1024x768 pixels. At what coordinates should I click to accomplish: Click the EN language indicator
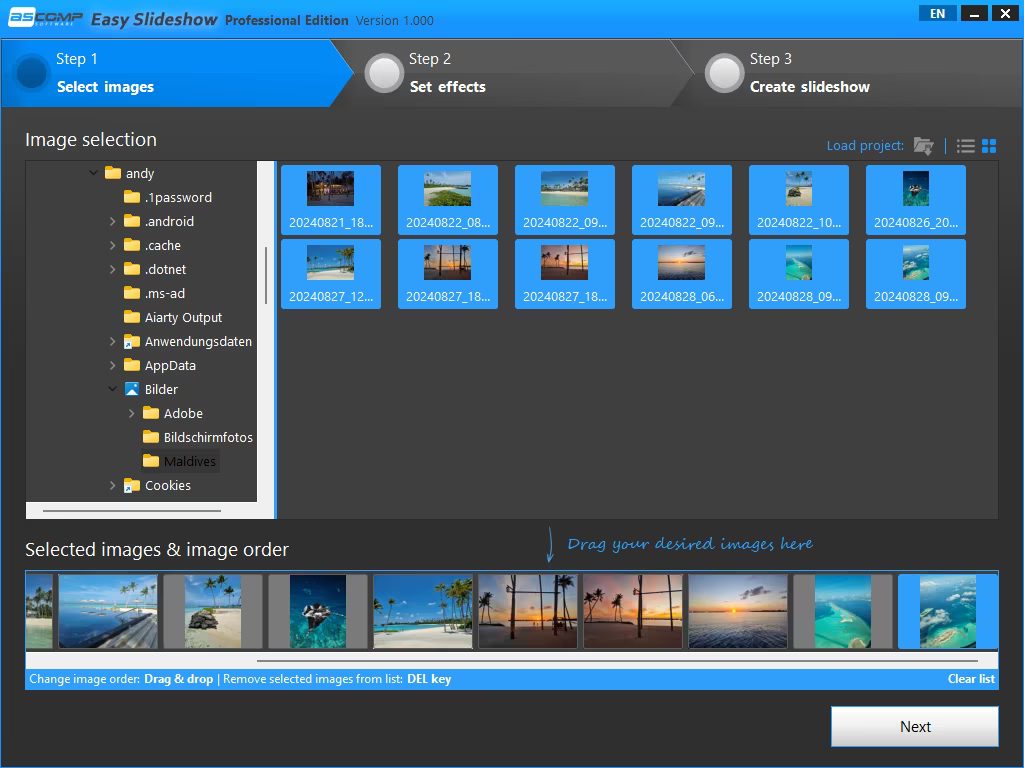click(937, 13)
